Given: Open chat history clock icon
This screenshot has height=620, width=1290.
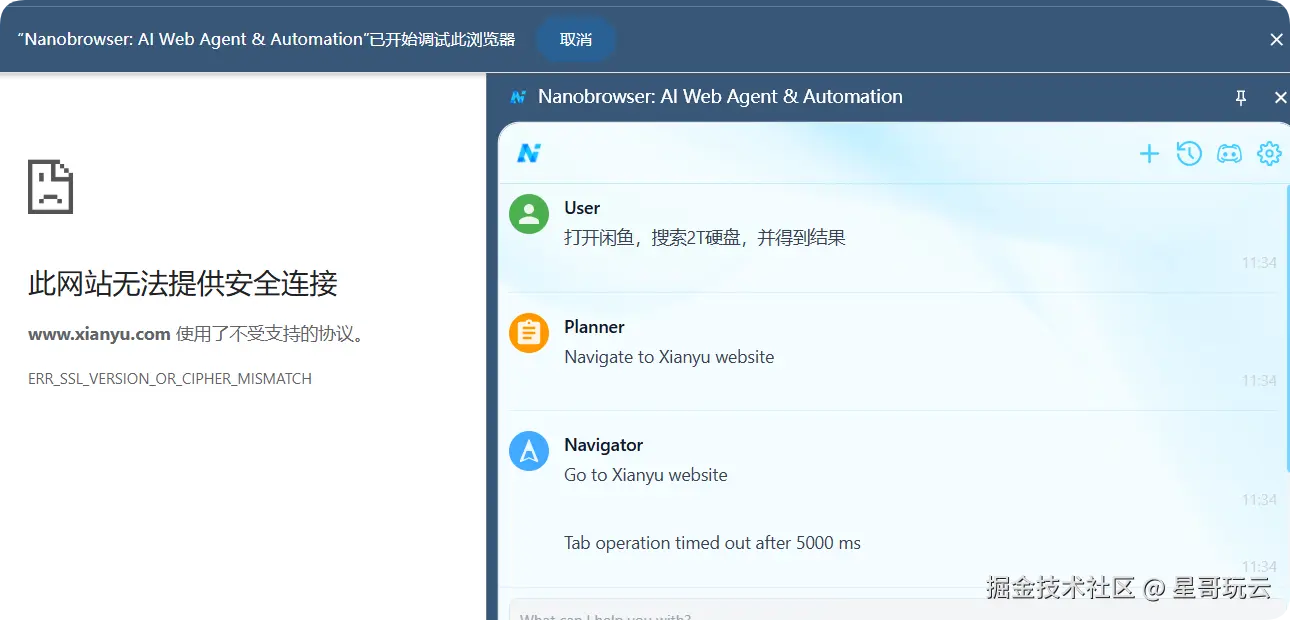Looking at the screenshot, I should coord(1189,154).
